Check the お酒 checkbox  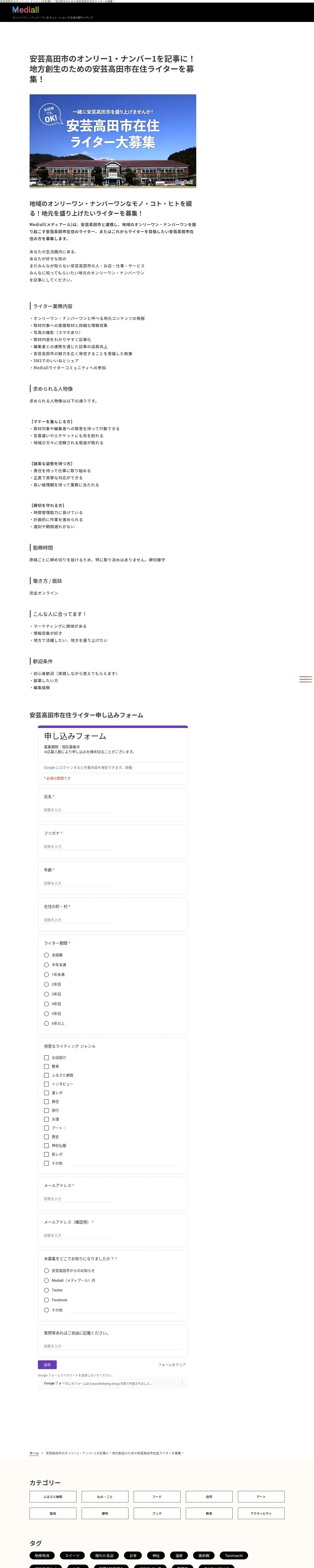point(46,1119)
